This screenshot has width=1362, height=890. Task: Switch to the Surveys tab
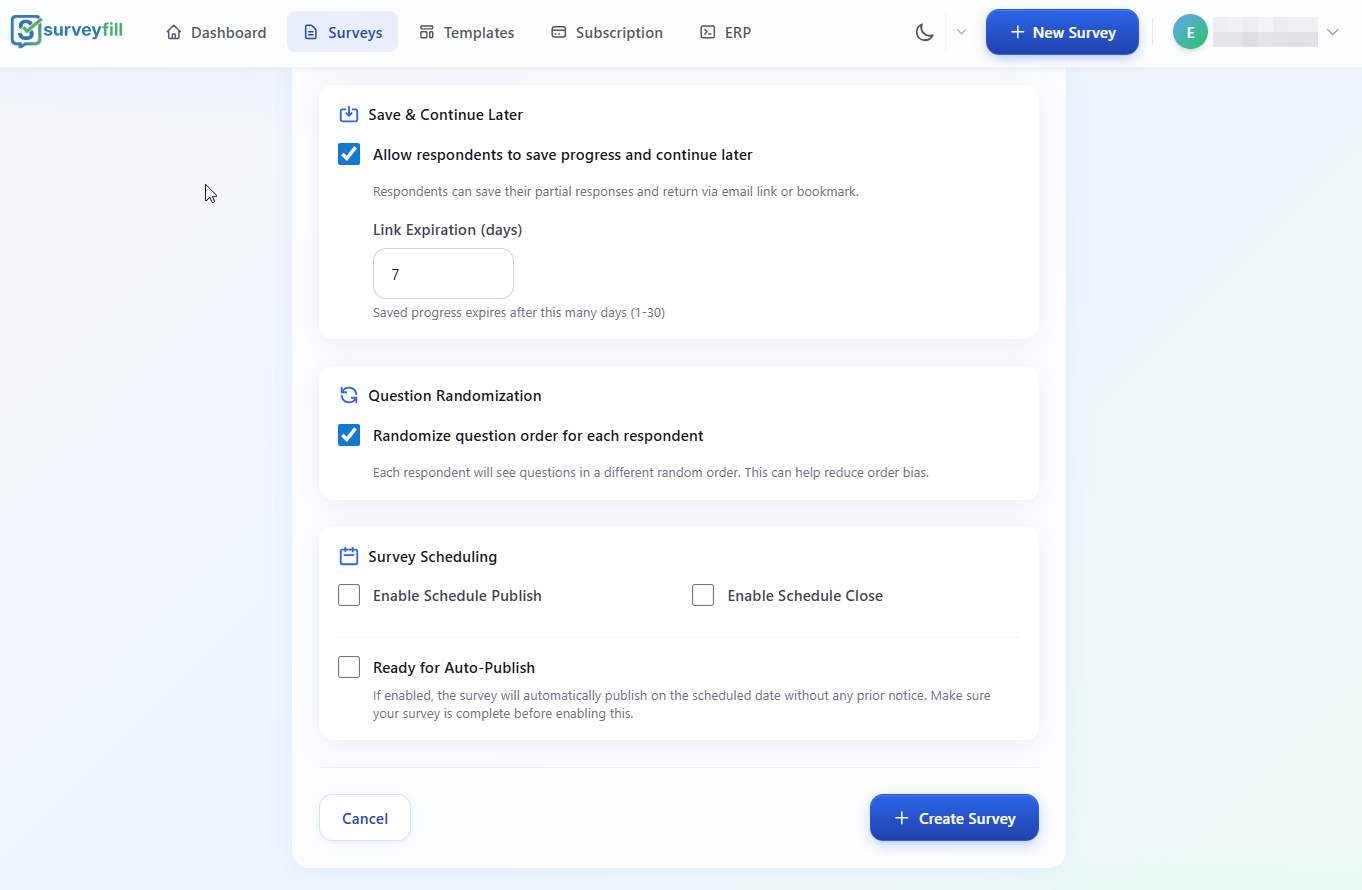pos(342,31)
